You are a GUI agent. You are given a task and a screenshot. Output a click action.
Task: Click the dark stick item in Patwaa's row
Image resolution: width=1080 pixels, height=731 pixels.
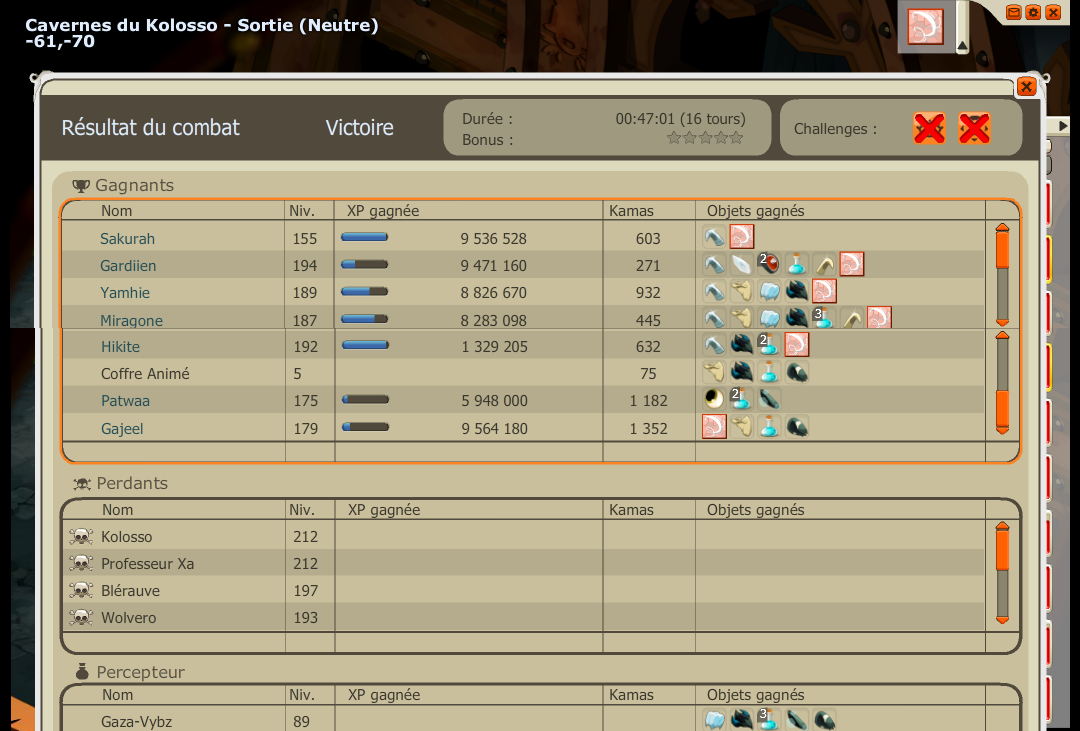tap(769, 399)
